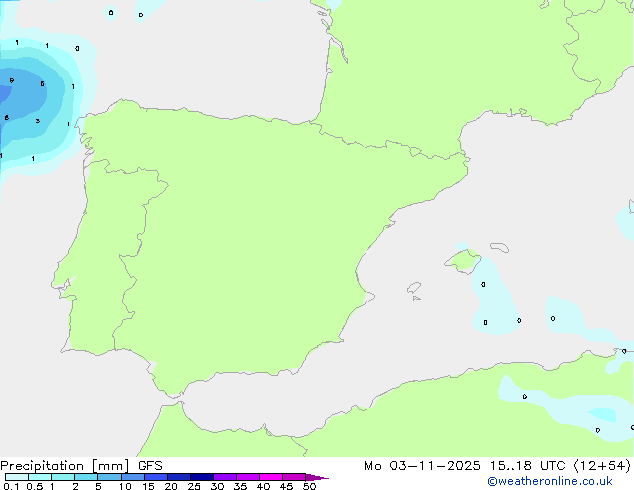Click the "[mm]" unit label
Viewport: 634px width, 490px height.
pos(110,466)
